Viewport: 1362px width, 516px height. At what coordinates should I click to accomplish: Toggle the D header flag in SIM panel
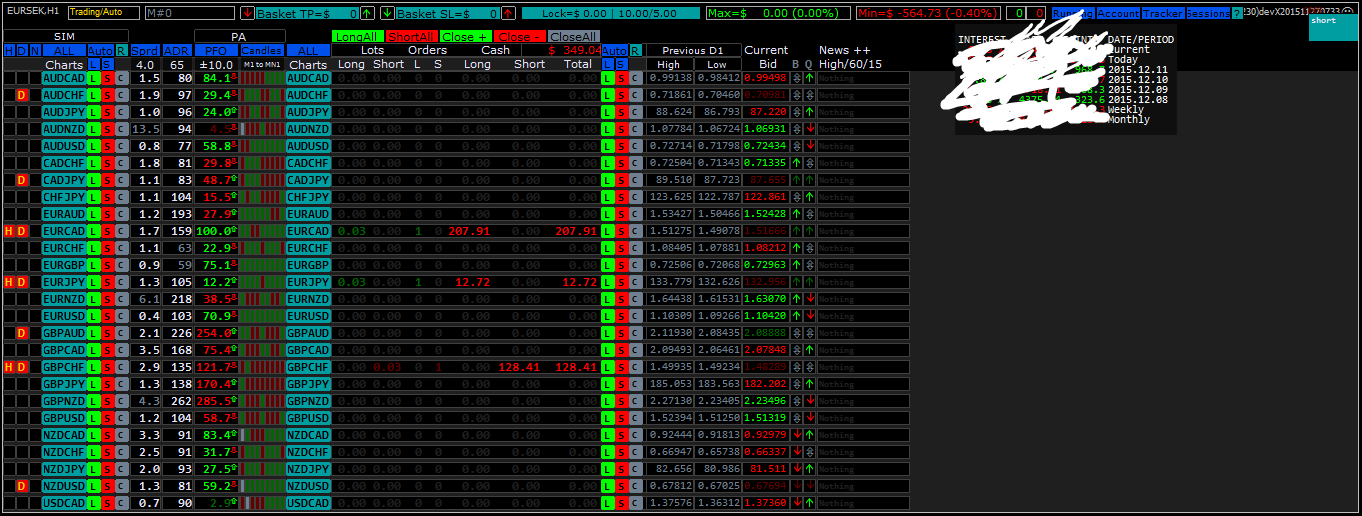point(22,50)
